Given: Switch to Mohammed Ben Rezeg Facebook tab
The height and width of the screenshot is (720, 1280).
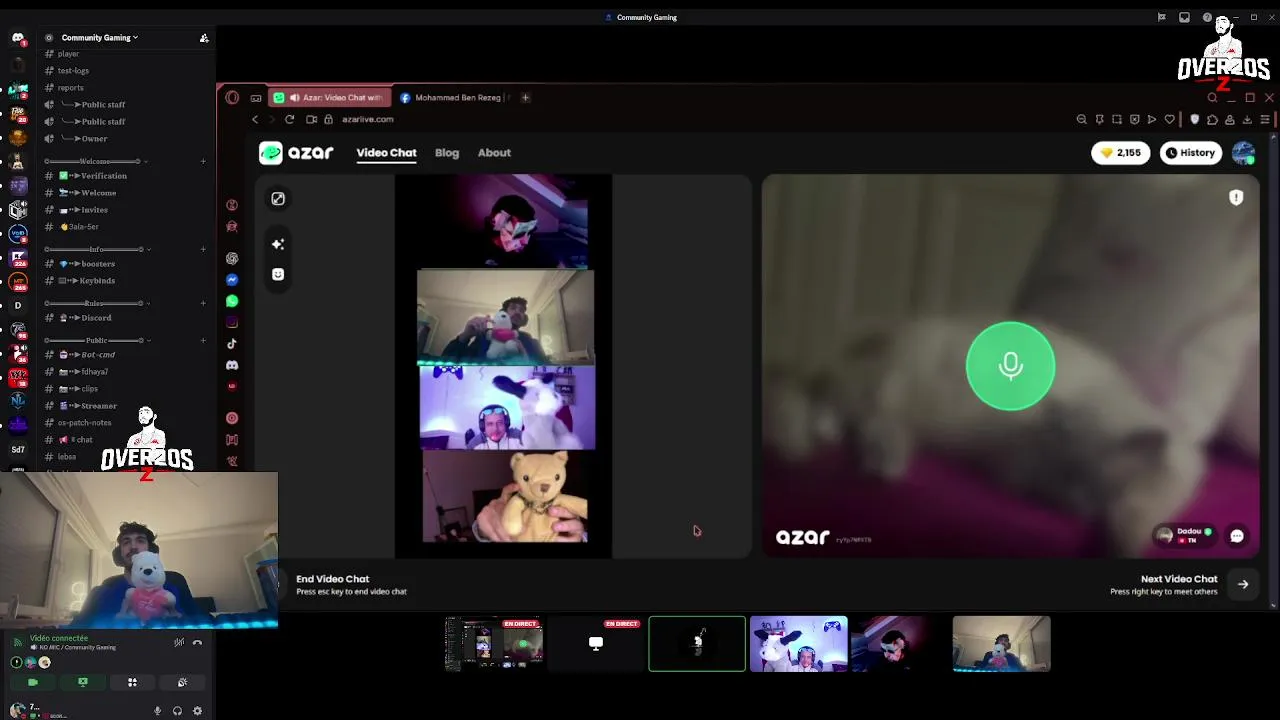Looking at the screenshot, I should click(x=455, y=98).
